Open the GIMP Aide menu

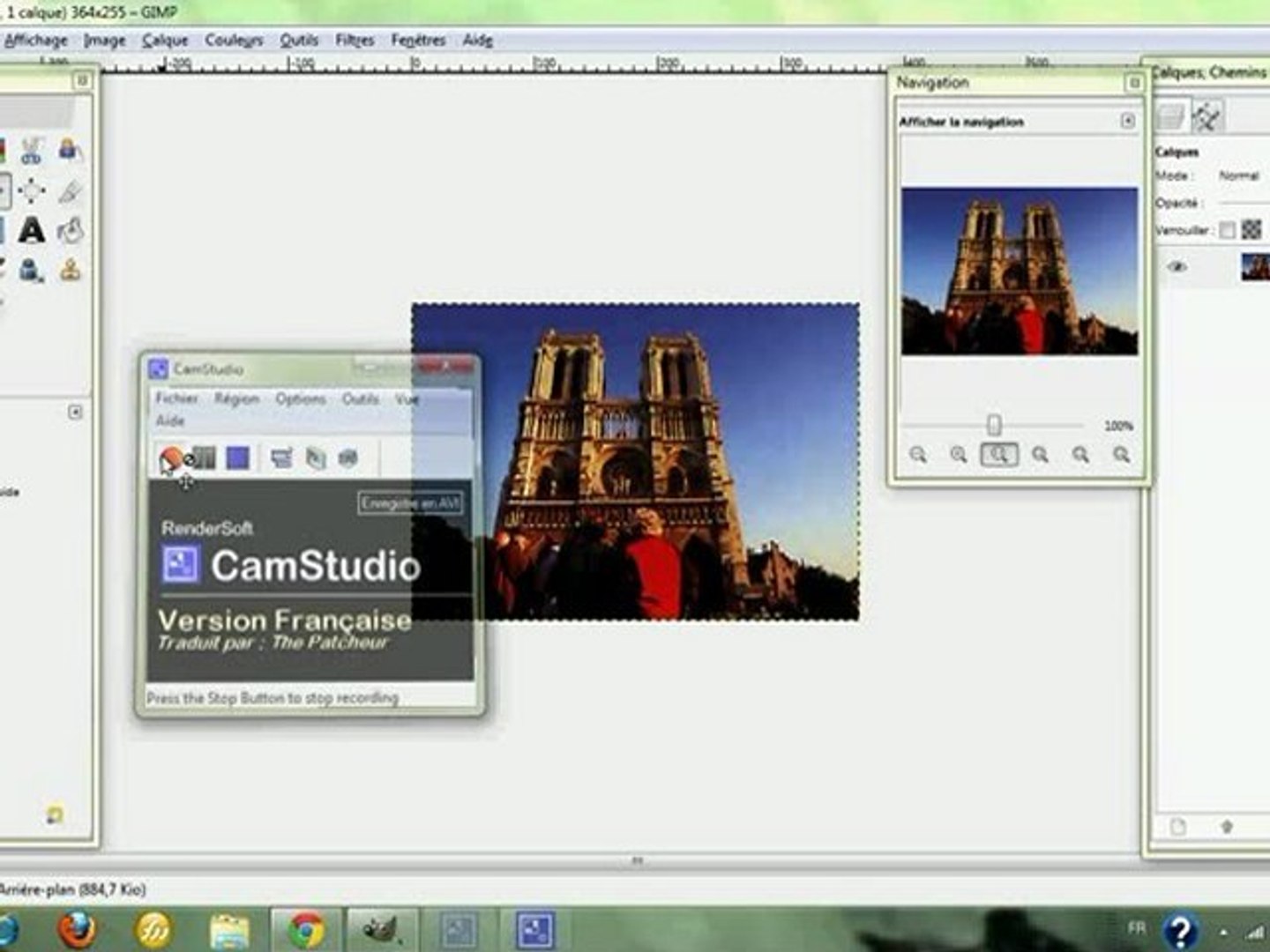[x=477, y=41]
